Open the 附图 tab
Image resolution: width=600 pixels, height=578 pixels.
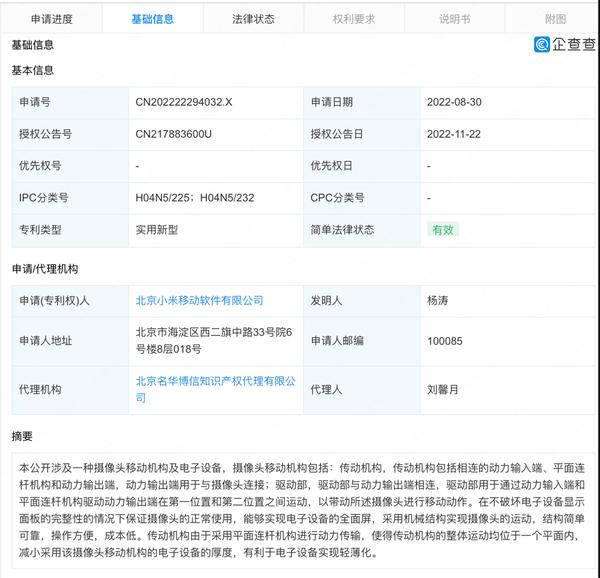[555, 19]
